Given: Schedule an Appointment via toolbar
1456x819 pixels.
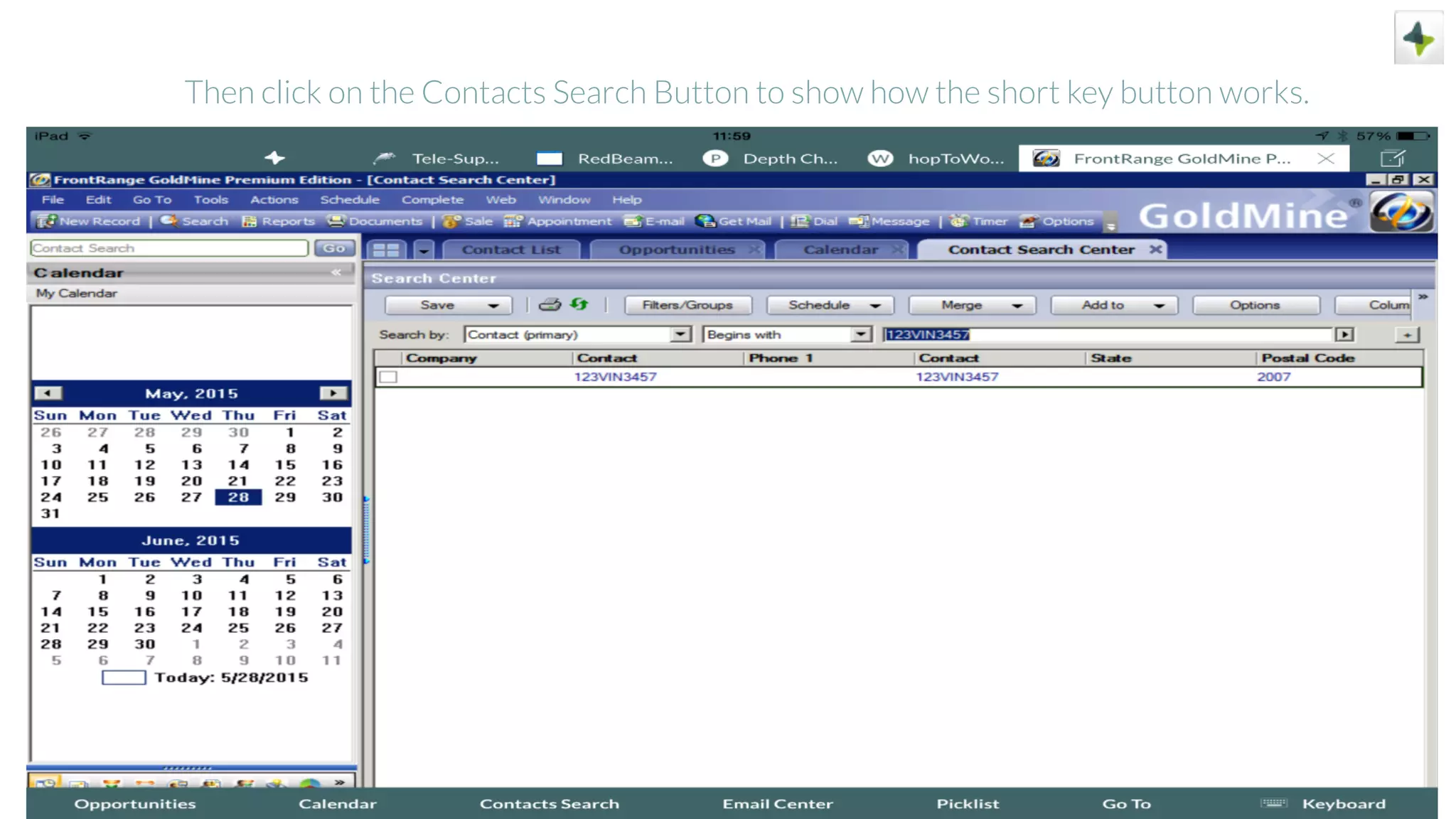Looking at the screenshot, I should coord(557,221).
